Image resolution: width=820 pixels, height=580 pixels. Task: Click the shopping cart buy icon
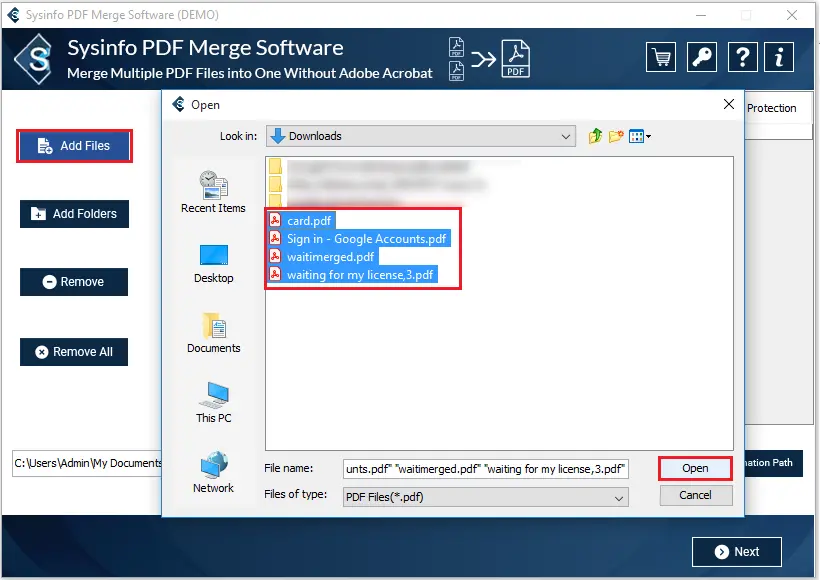pos(661,57)
